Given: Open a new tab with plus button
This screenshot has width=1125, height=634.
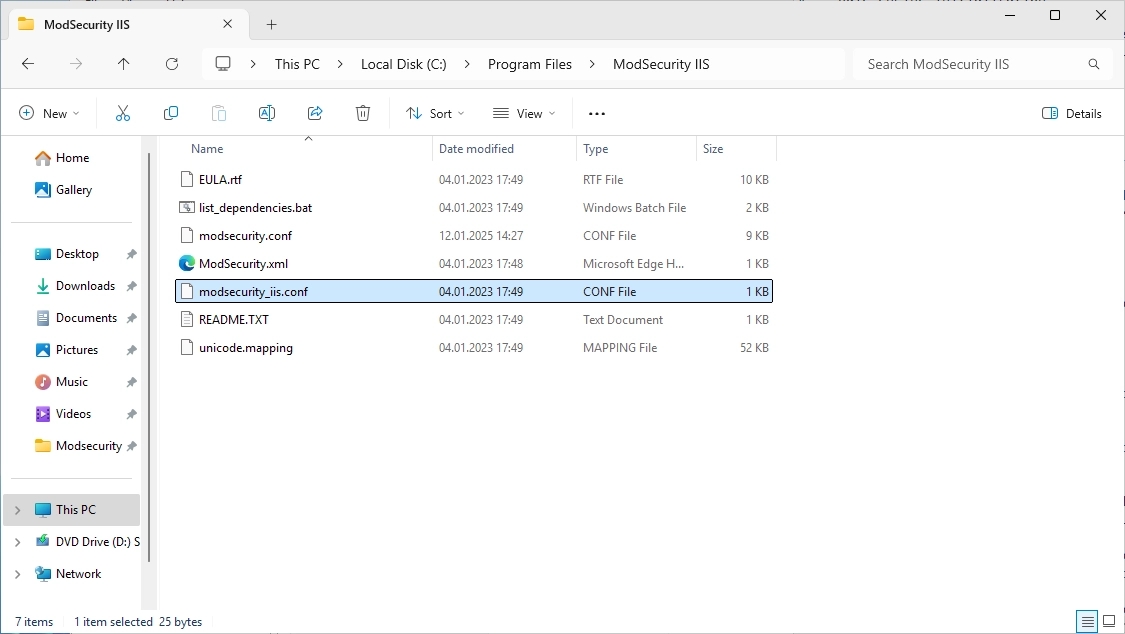Looking at the screenshot, I should click(271, 24).
